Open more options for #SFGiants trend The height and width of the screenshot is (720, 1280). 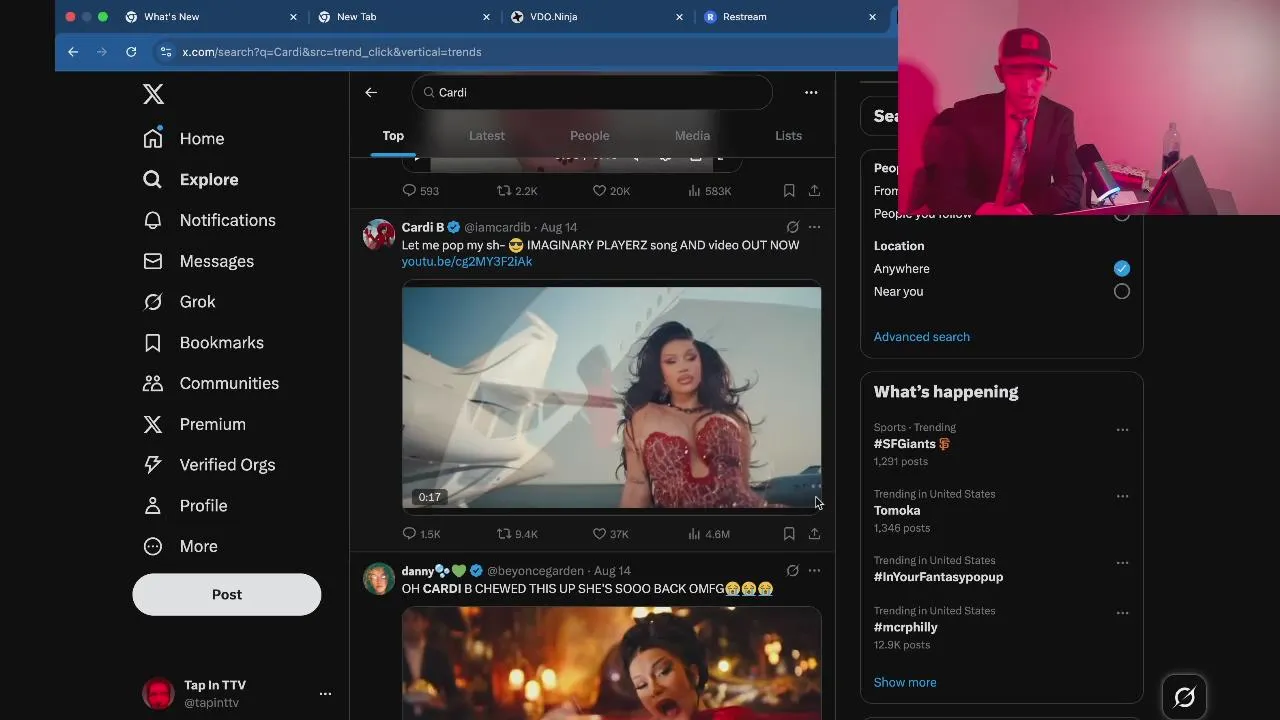point(1122,430)
